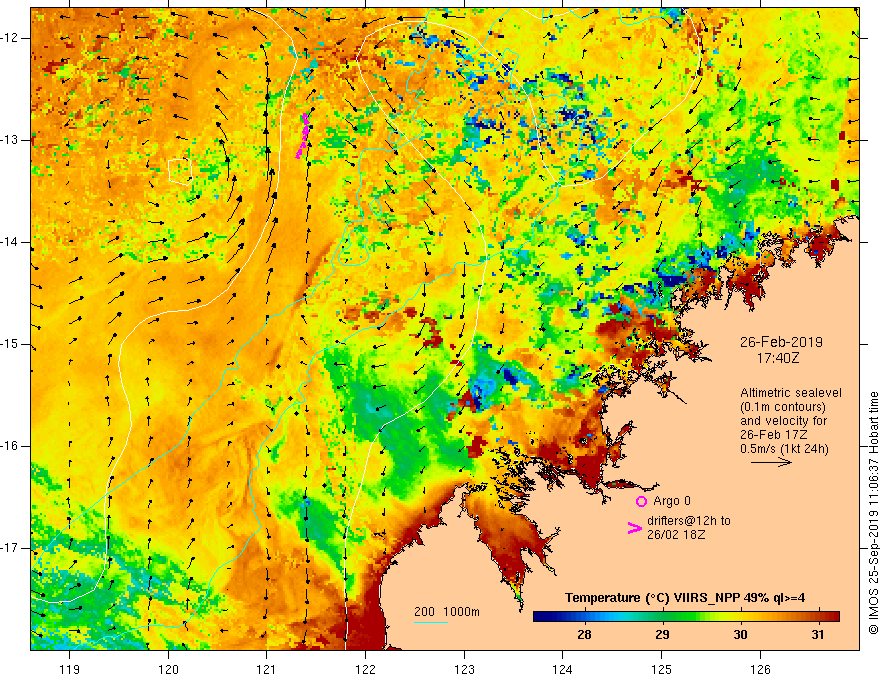
Task: Click the drifters@12h to label
Action: 689,521
